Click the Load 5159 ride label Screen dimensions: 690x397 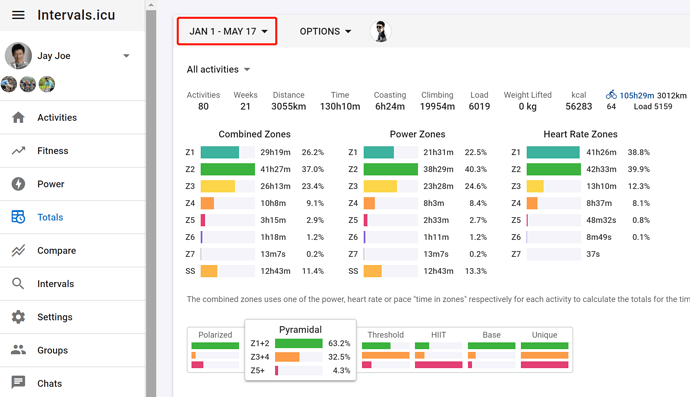coord(653,107)
